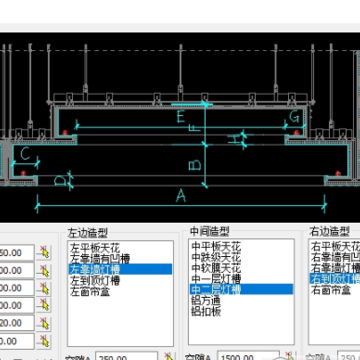Select the highlighted 左靠墙灯槽 list item

point(120,269)
